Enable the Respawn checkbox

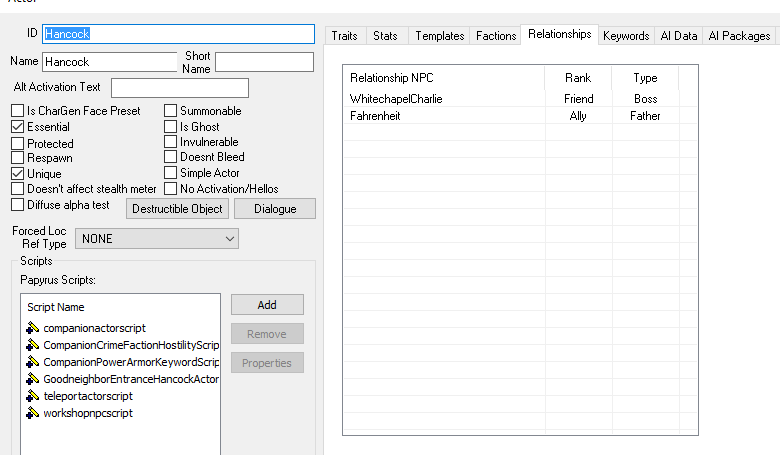17,158
